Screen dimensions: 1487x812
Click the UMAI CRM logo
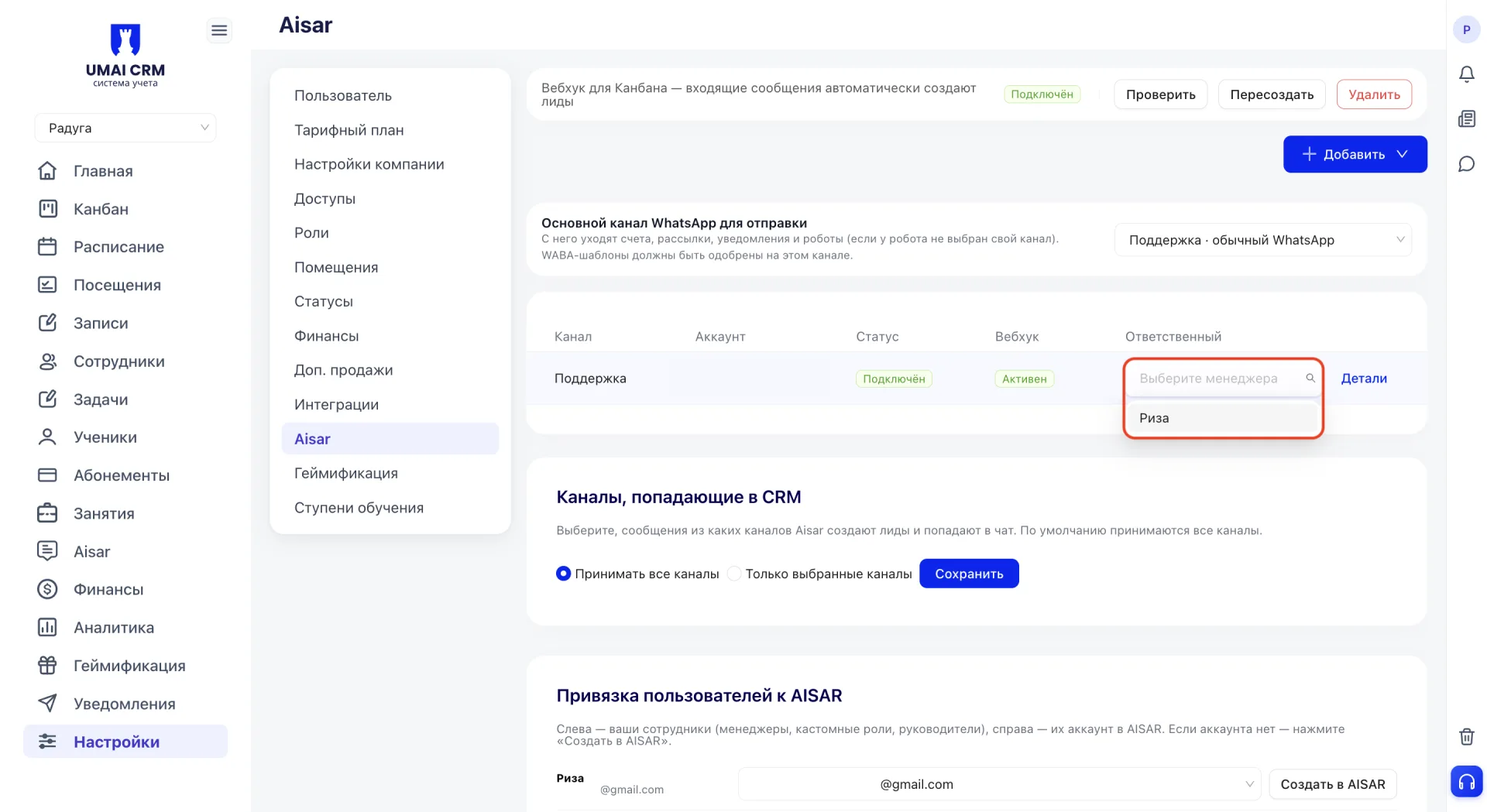click(125, 55)
